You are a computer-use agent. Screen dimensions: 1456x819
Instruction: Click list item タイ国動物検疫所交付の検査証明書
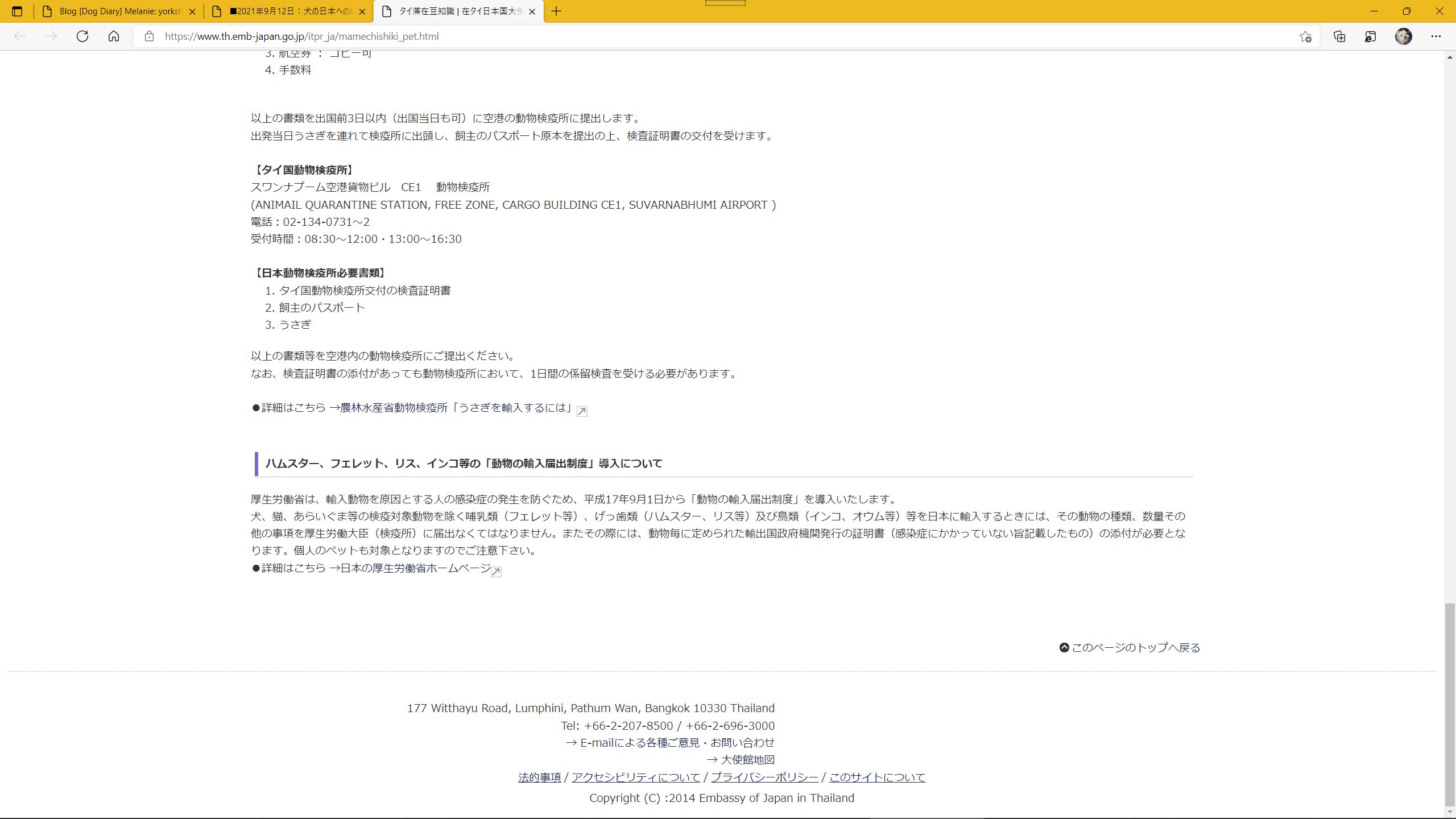tap(364, 291)
